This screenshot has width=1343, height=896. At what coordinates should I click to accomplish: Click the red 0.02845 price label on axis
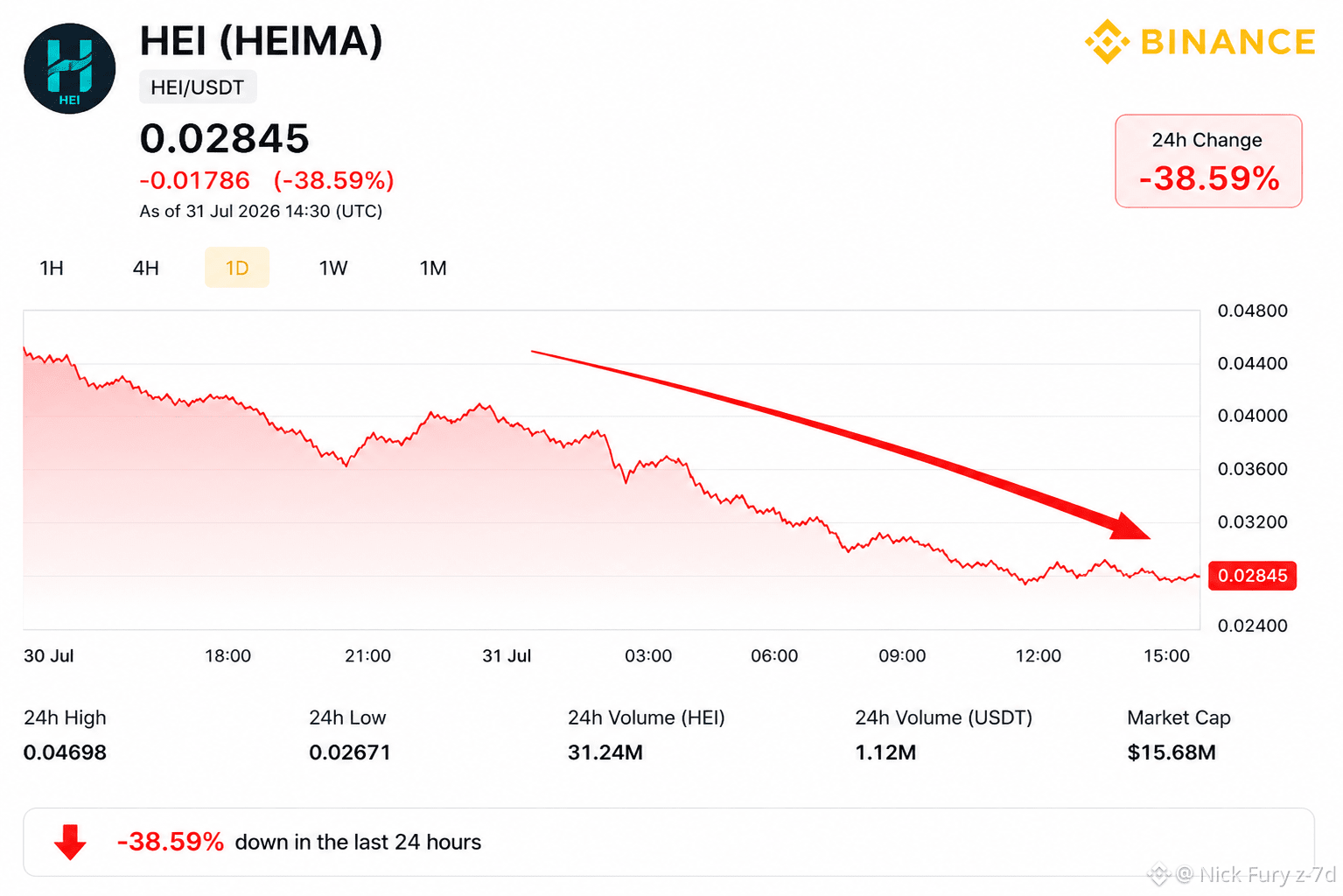1252,576
